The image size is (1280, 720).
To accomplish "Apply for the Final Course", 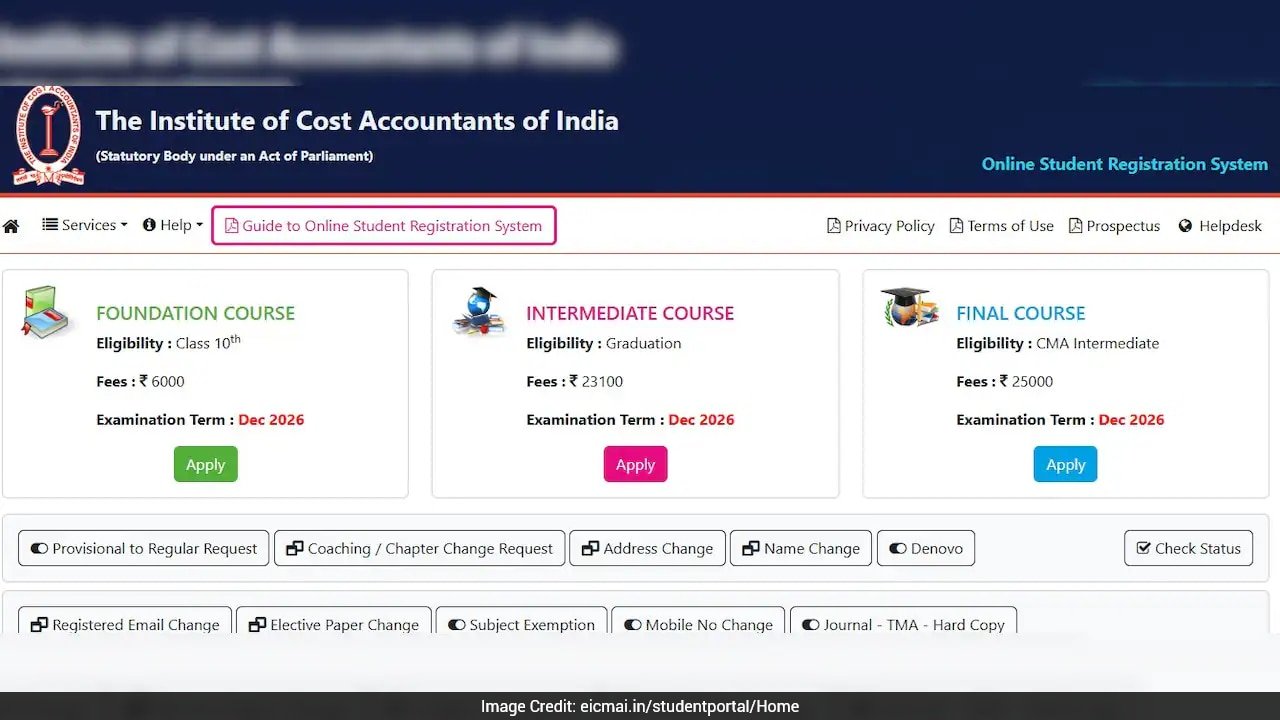I will (1066, 464).
